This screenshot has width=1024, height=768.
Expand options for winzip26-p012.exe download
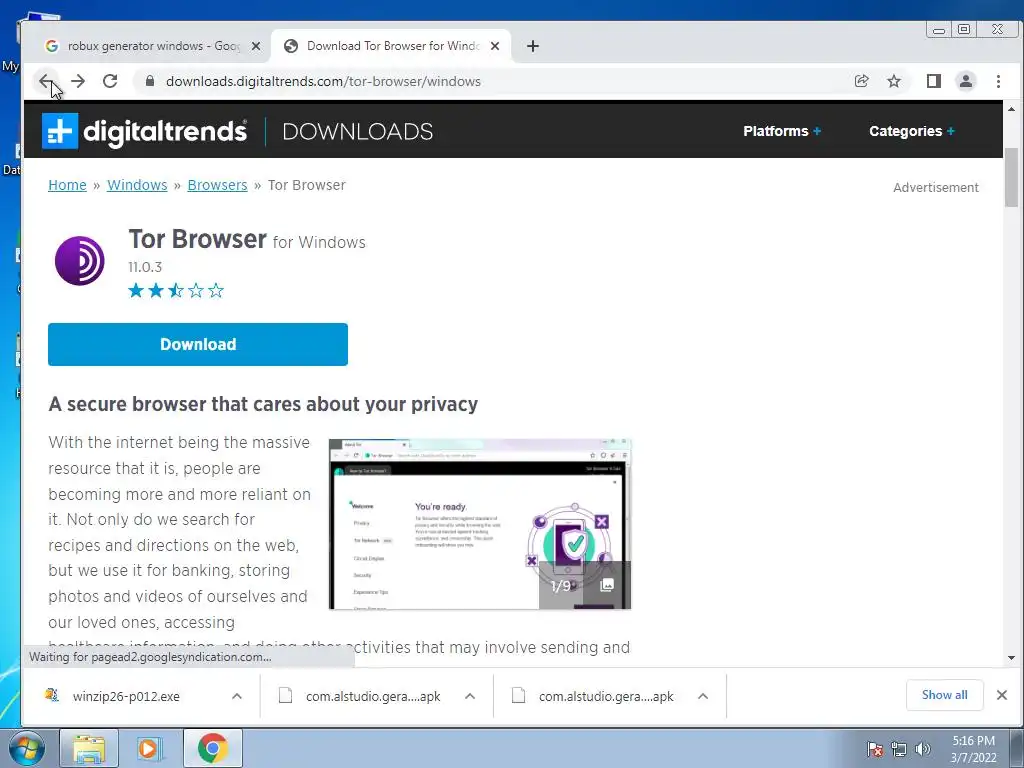coord(236,697)
